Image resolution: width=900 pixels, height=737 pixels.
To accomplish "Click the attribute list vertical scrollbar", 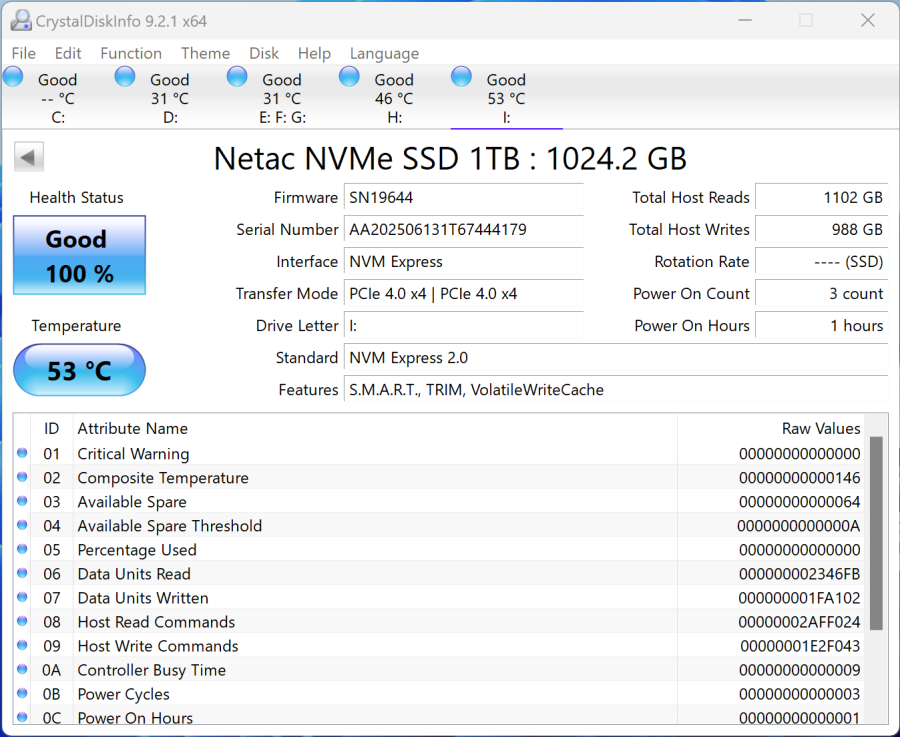I will tap(876, 533).
